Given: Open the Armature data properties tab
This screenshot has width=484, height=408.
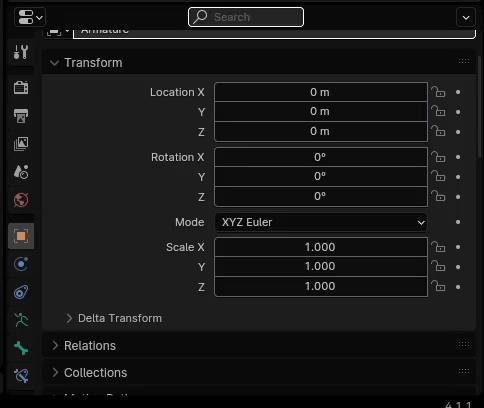Looking at the screenshot, I should [x=21, y=320].
